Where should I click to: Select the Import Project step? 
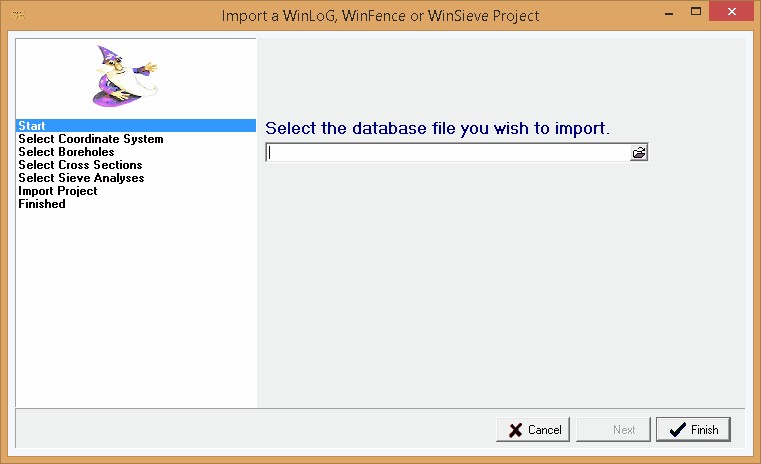(x=57, y=191)
